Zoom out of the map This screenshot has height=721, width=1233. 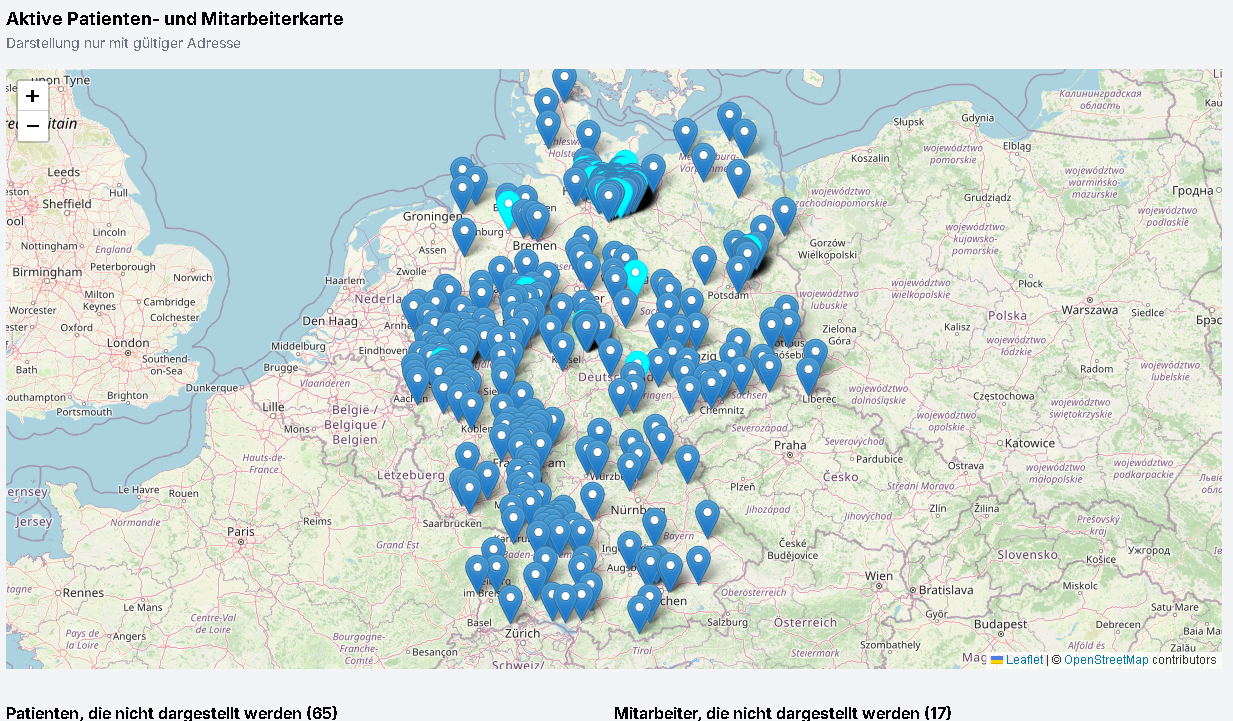tap(33, 126)
